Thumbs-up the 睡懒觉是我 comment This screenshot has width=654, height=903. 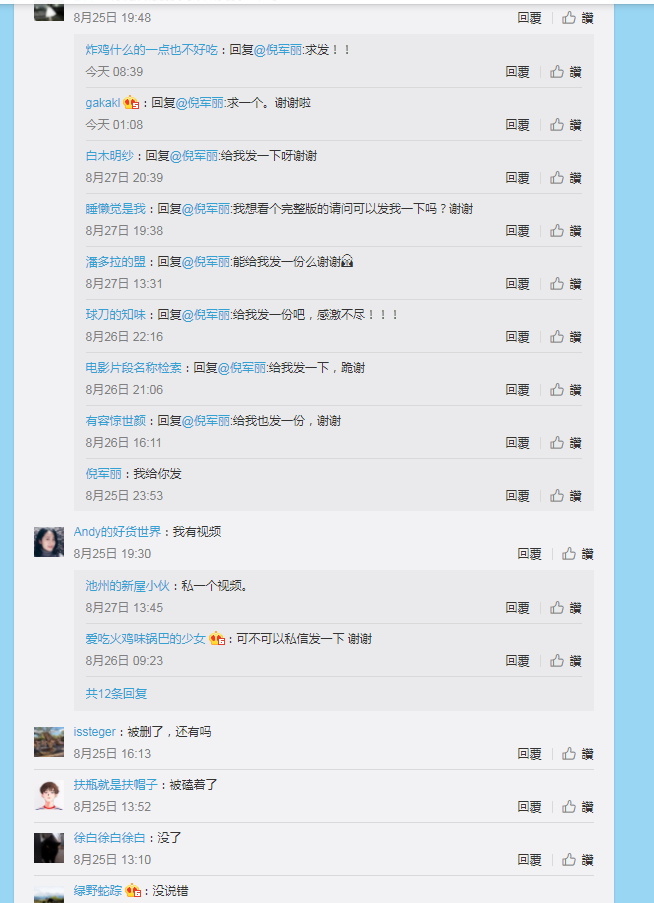pos(565,231)
